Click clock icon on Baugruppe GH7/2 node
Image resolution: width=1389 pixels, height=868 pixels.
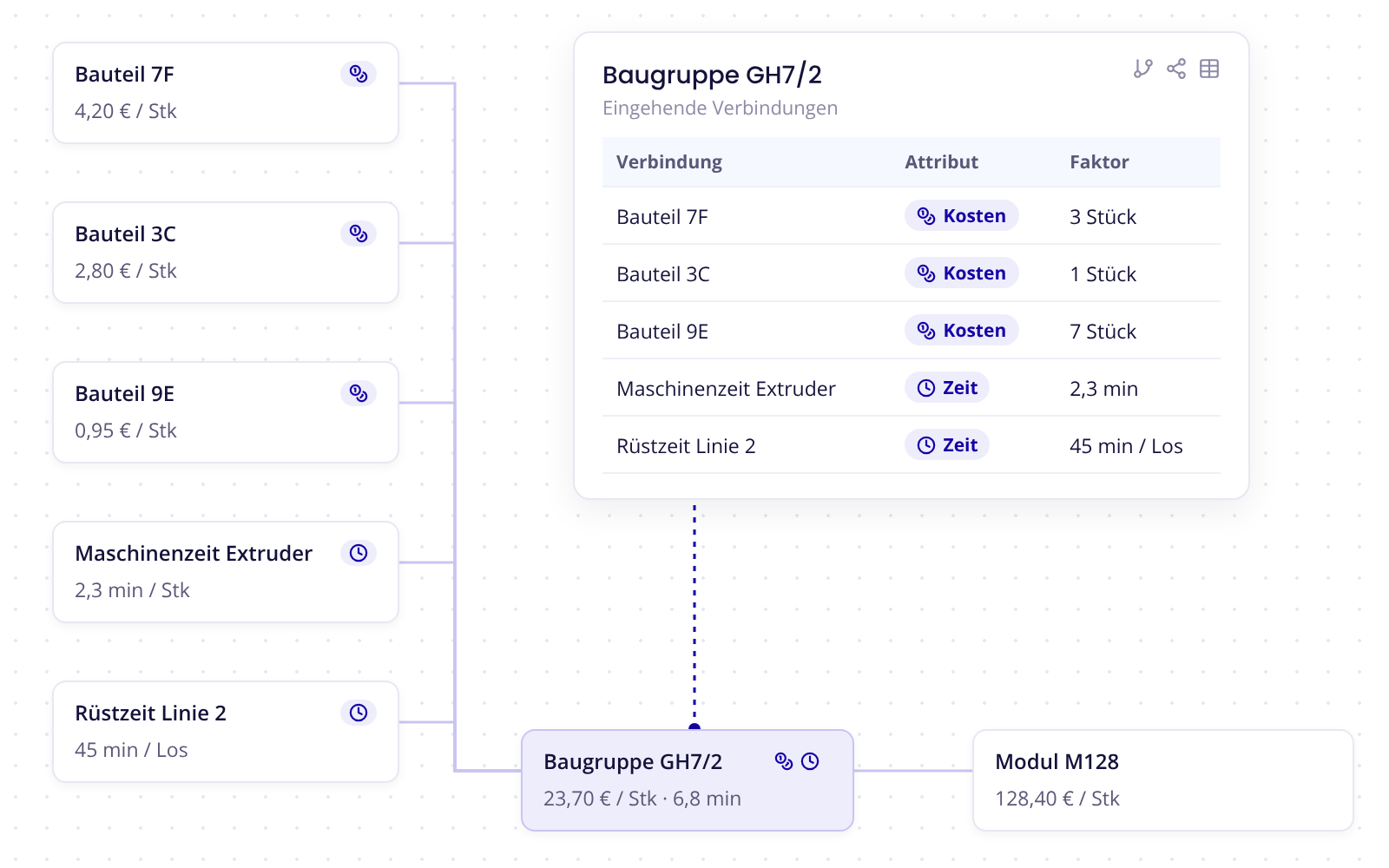810,761
